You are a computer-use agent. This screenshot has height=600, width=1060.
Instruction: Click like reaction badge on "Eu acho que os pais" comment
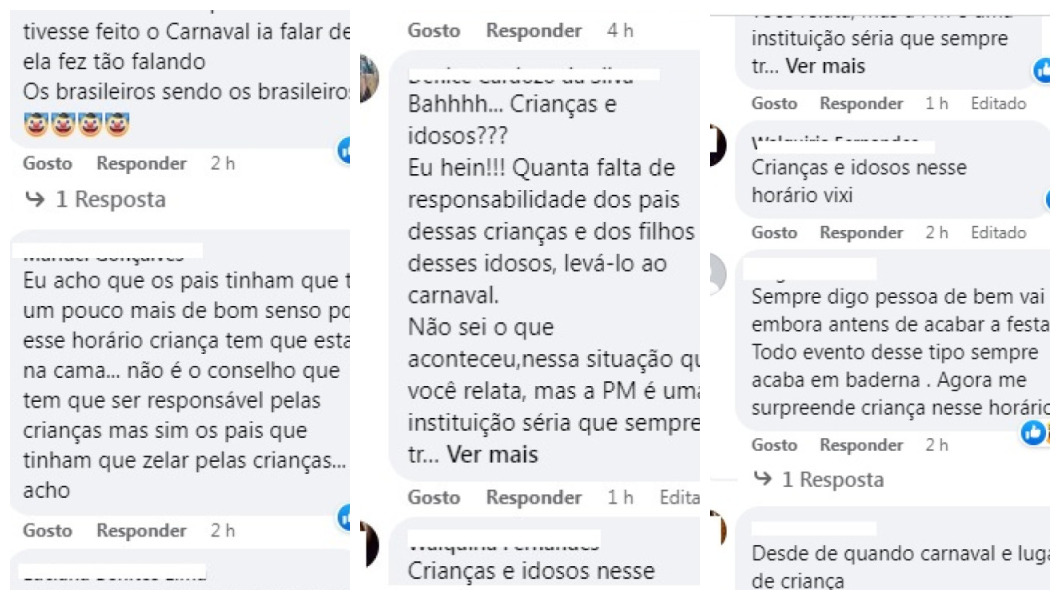[345, 517]
